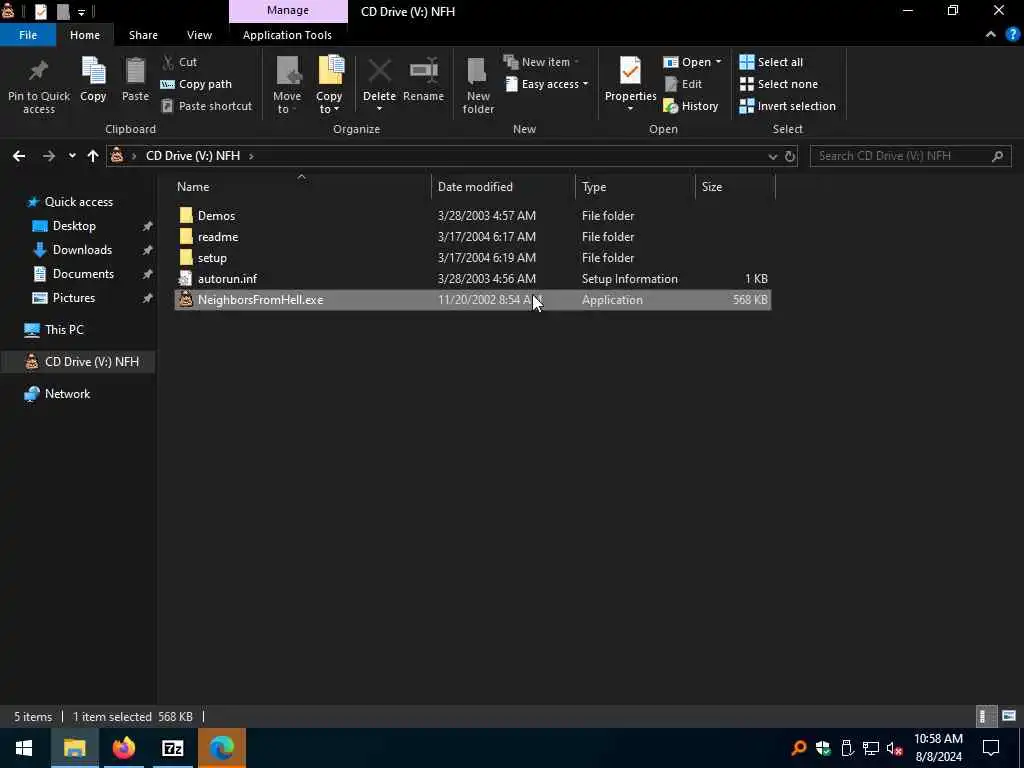Open the Open button dropdown arrow
This screenshot has width=1024, height=768.
point(718,62)
